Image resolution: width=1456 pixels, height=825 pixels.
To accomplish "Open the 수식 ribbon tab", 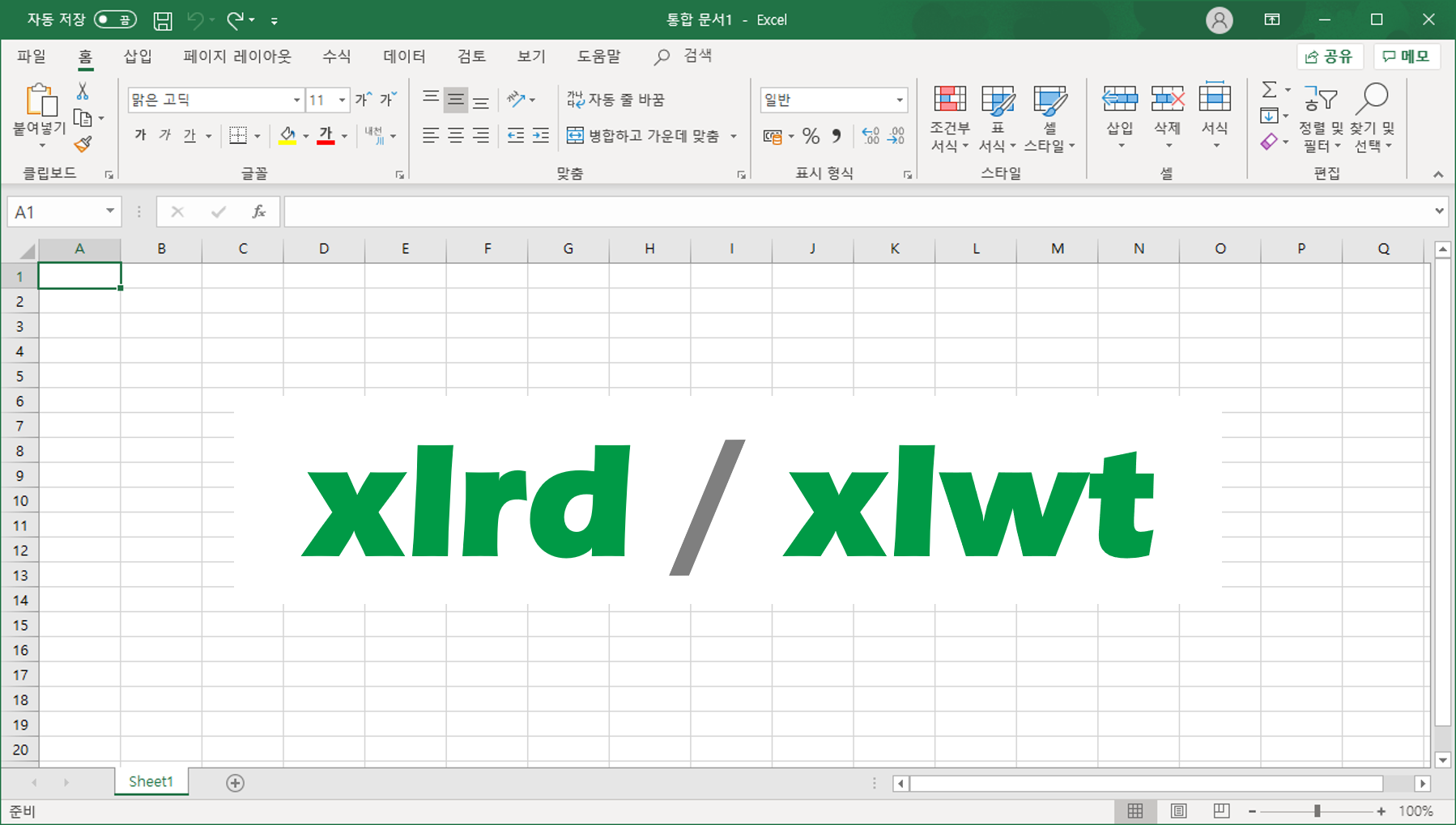I will 337,56.
